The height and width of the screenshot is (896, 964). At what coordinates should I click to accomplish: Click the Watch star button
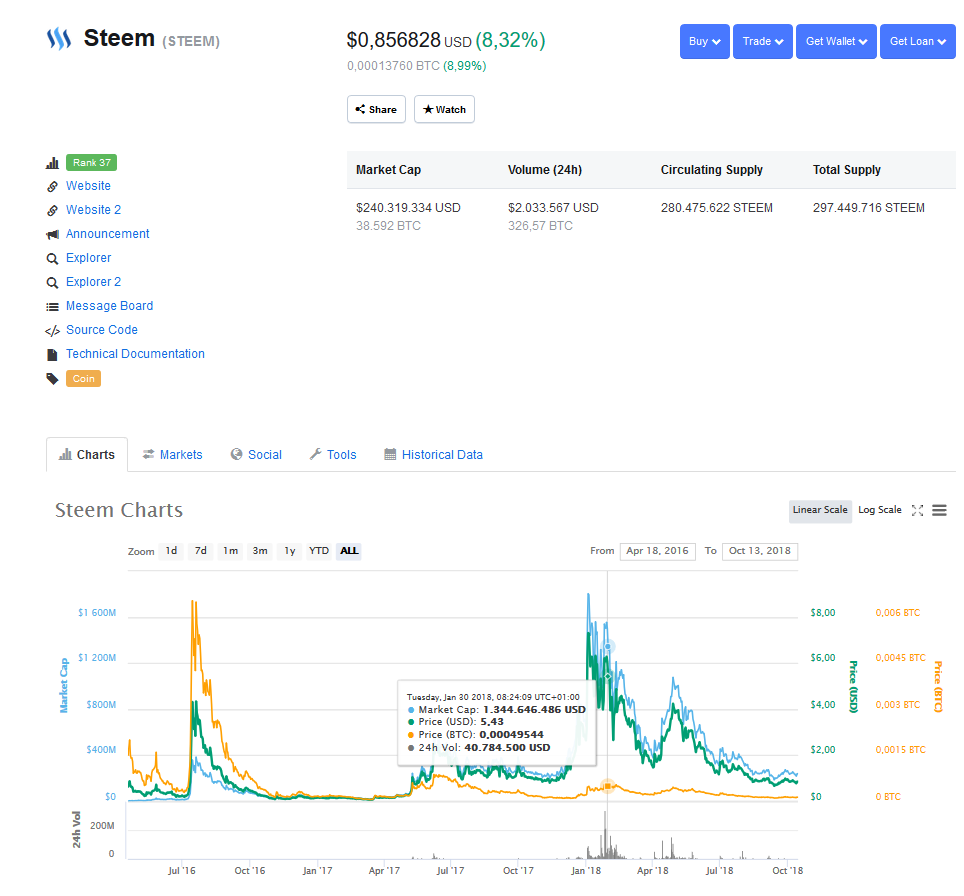pyautogui.click(x=444, y=109)
